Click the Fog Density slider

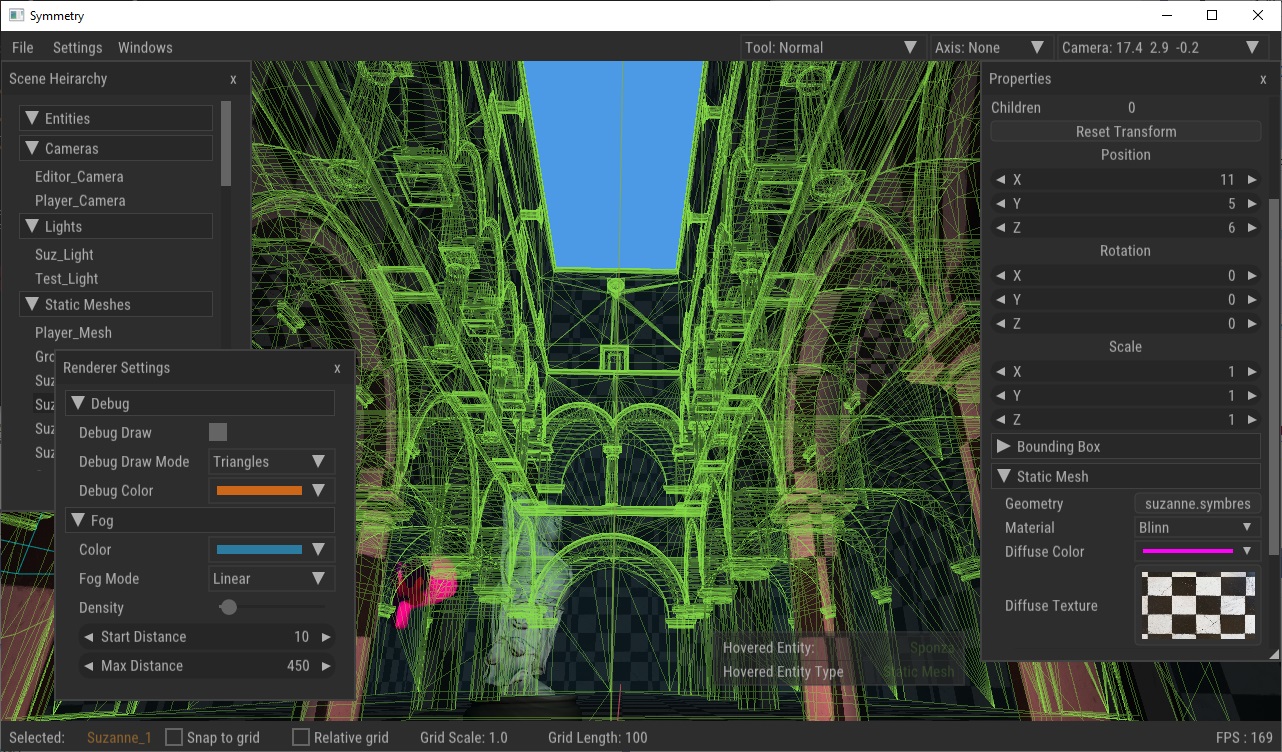tap(271, 607)
